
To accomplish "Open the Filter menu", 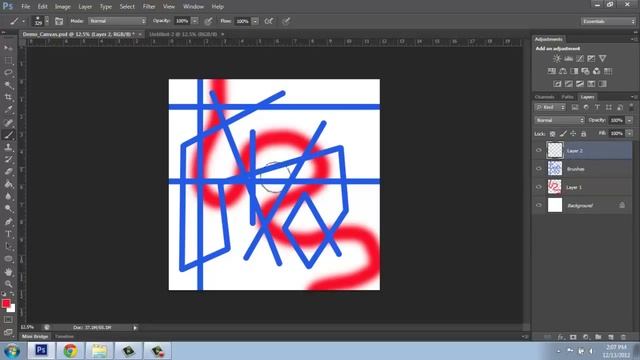I will 149,7.
